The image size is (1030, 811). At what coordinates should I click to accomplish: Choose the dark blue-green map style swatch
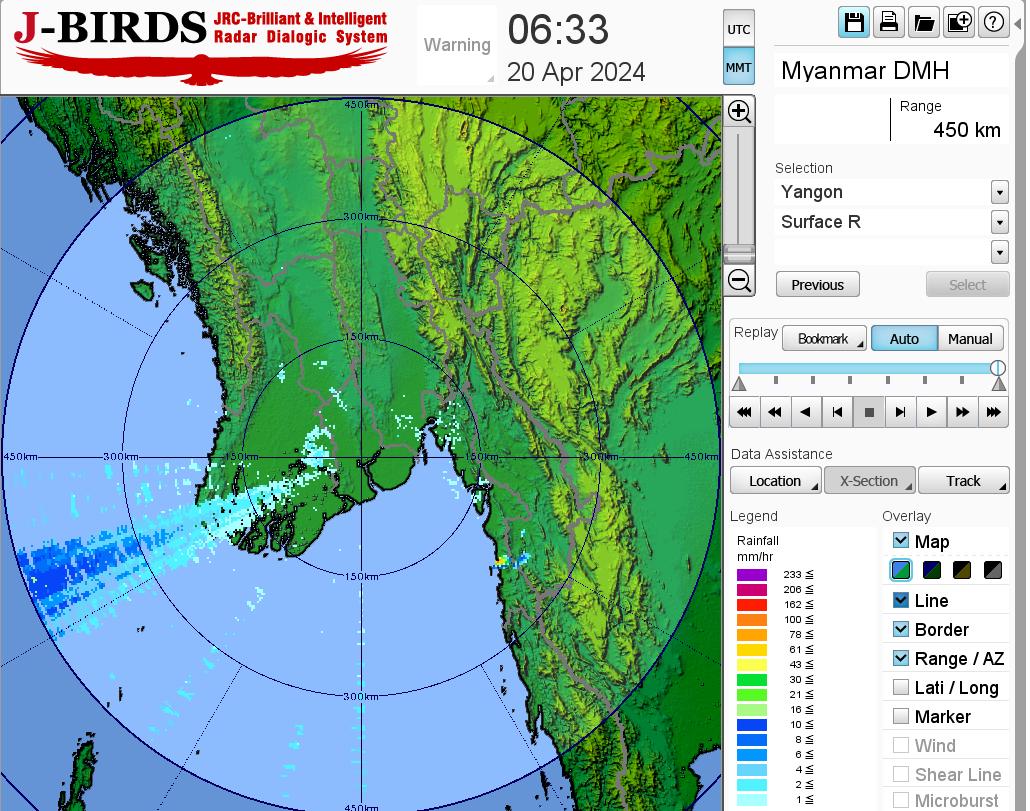[x=931, y=570]
